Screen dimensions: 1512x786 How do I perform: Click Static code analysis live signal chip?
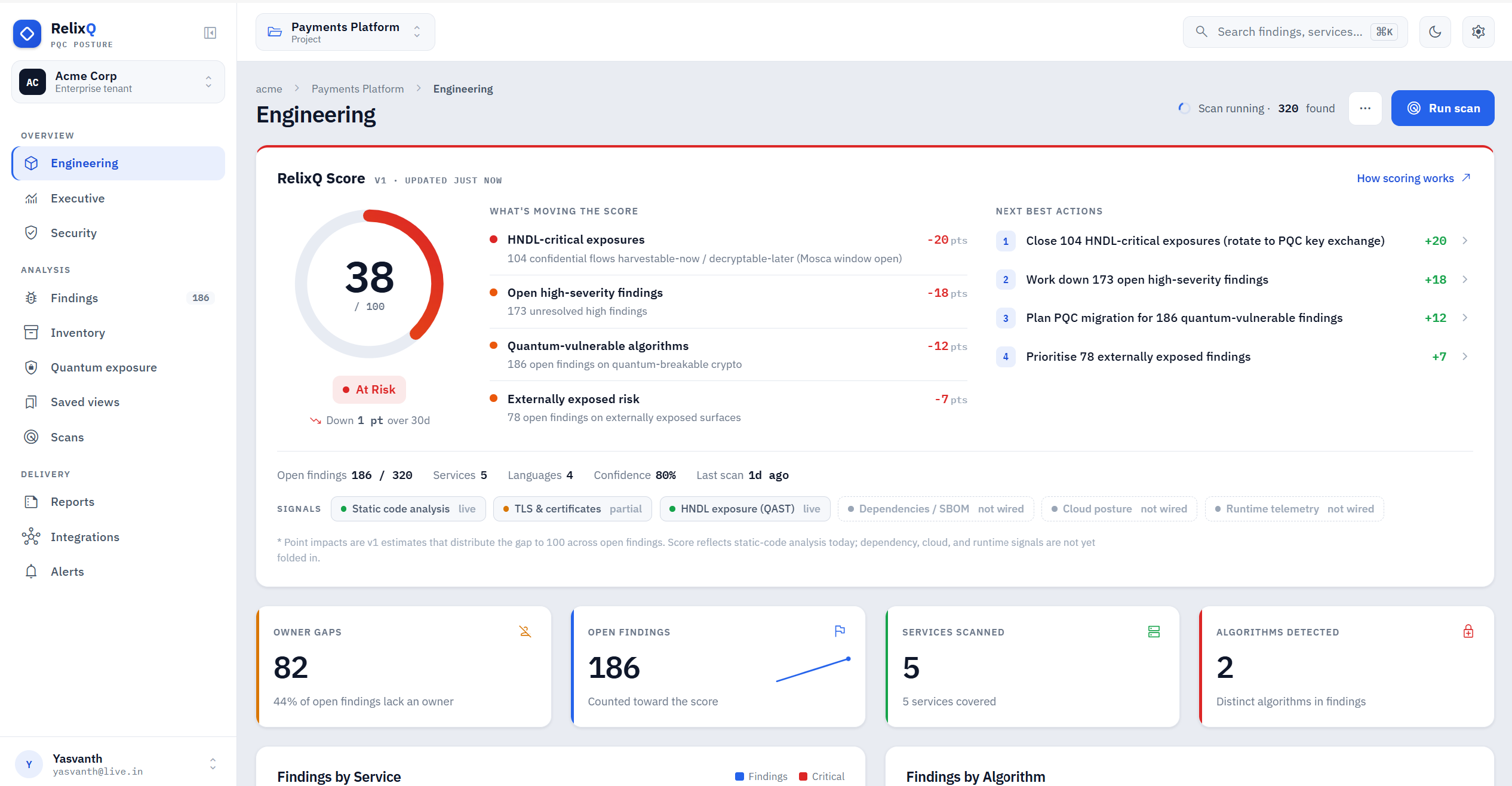408,509
